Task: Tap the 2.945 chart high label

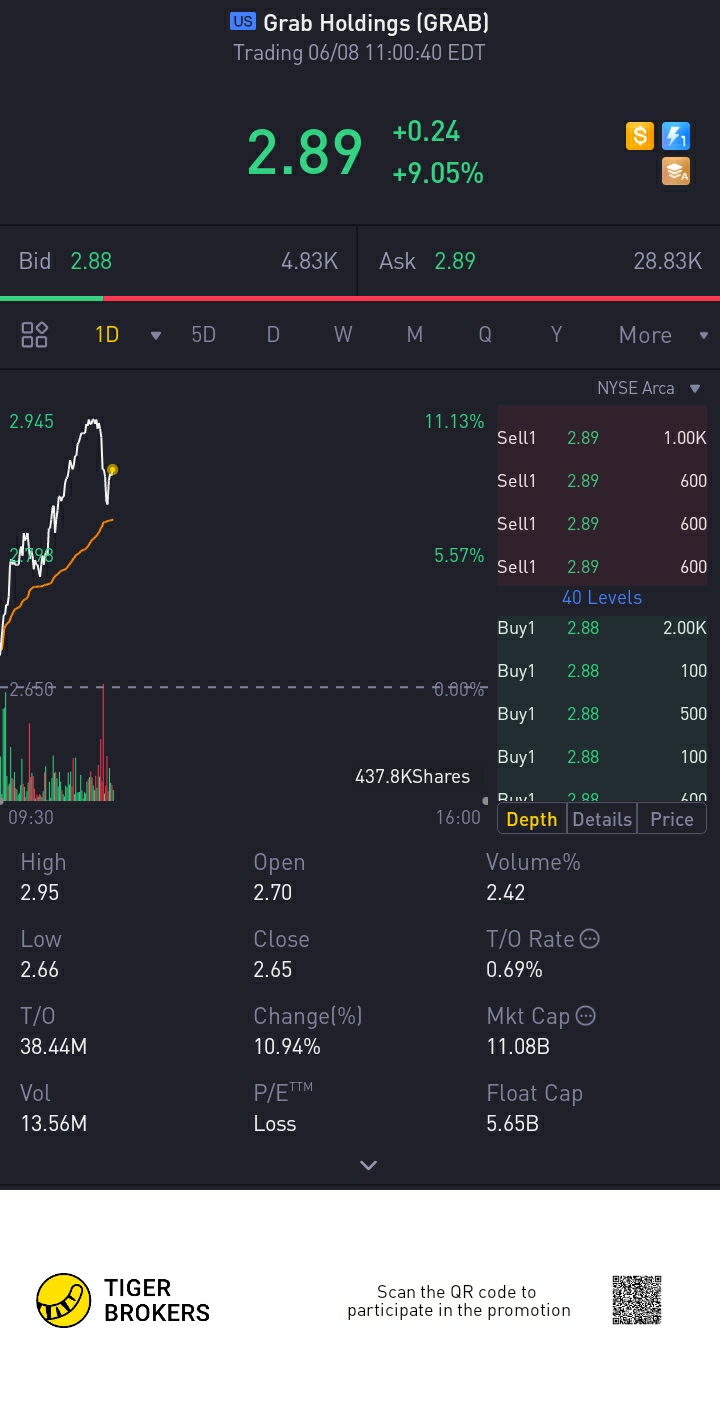Action: coord(31,421)
